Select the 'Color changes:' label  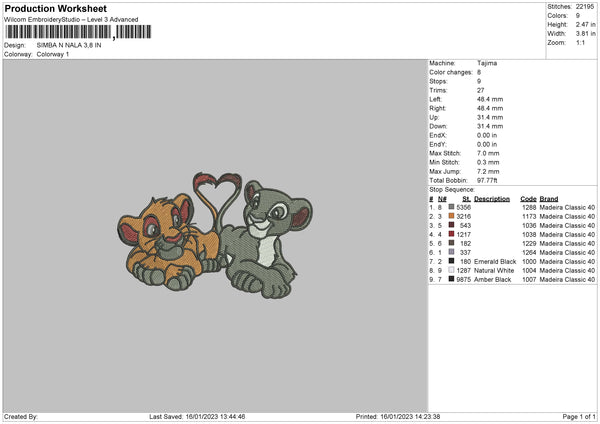451,72
